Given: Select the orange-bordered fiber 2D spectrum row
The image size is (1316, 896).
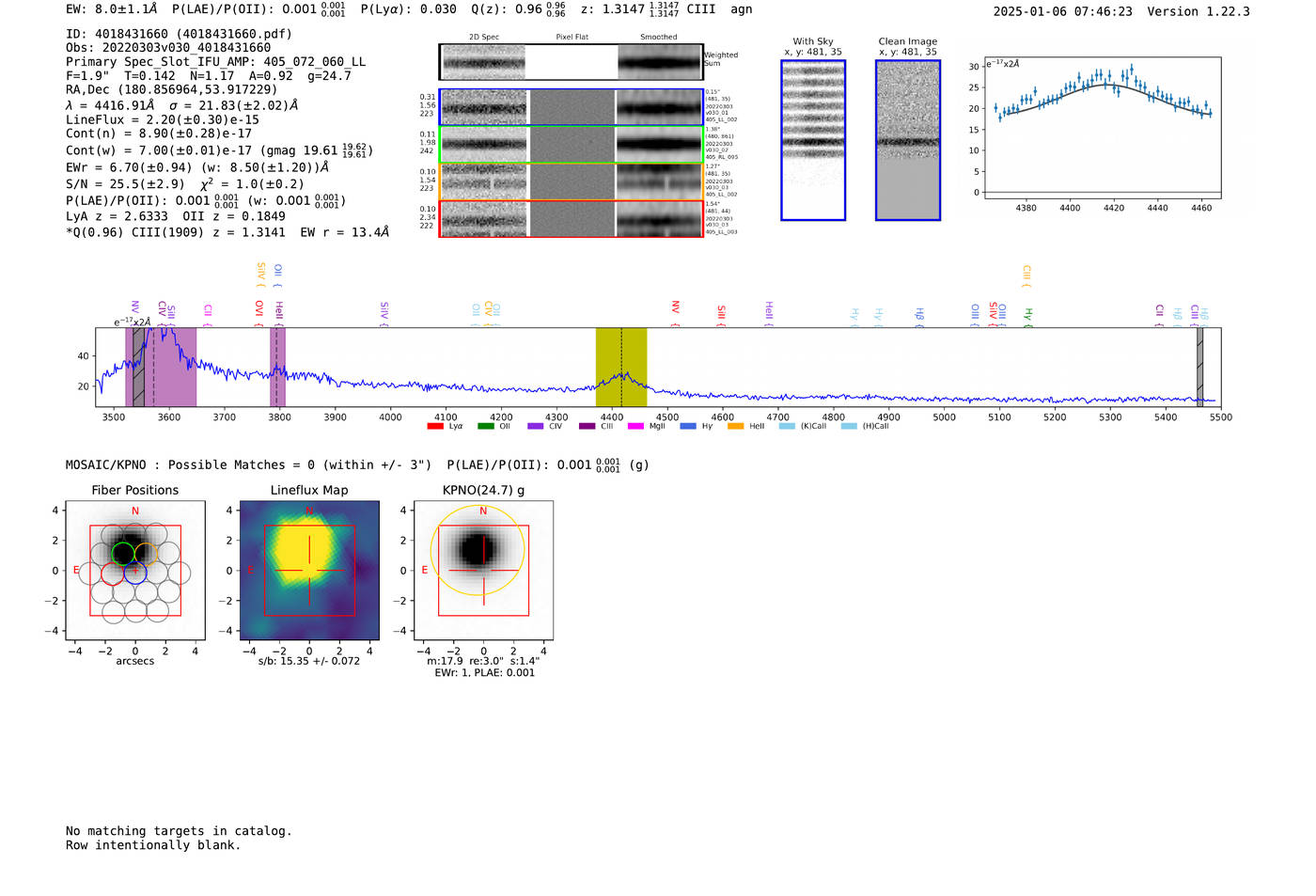Looking at the screenshot, I should (x=571, y=181).
